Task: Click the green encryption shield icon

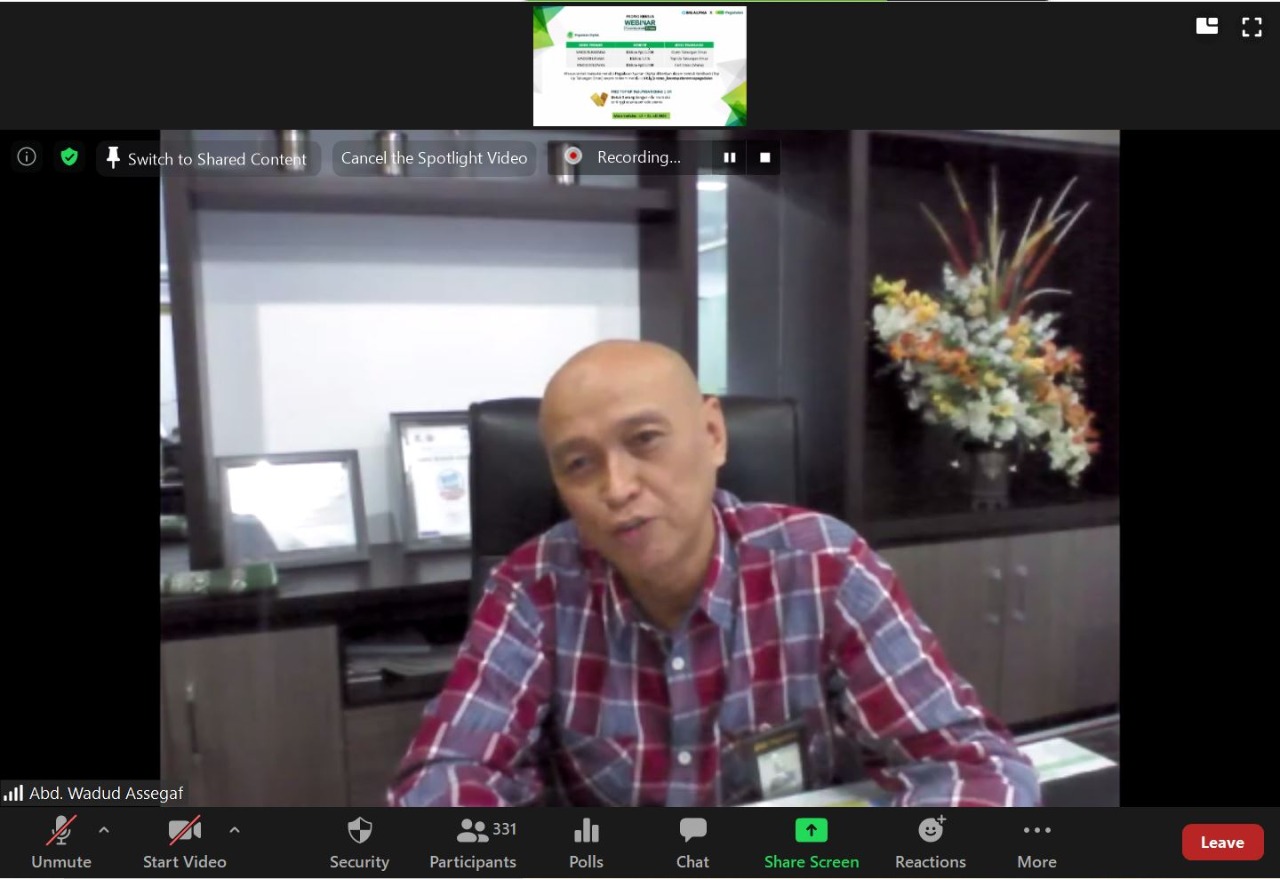Action: coord(69,157)
